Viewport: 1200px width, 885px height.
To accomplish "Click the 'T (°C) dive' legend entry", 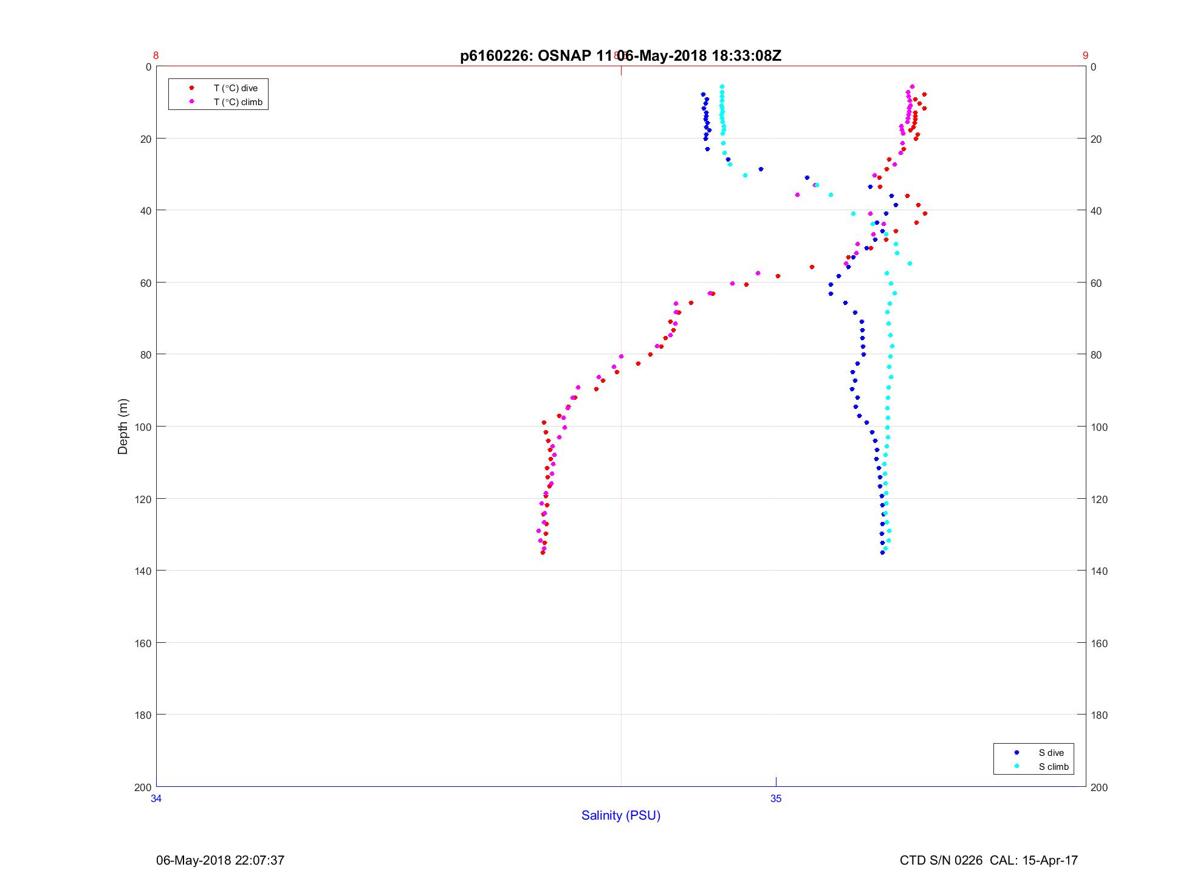I will pyautogui.click(x=235, y=88).
